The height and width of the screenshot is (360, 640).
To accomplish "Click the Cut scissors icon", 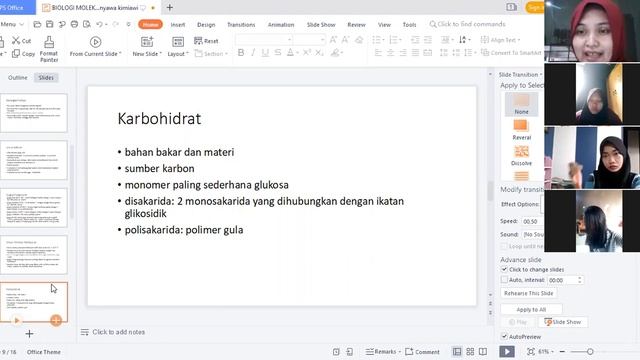I will [16, 40].
